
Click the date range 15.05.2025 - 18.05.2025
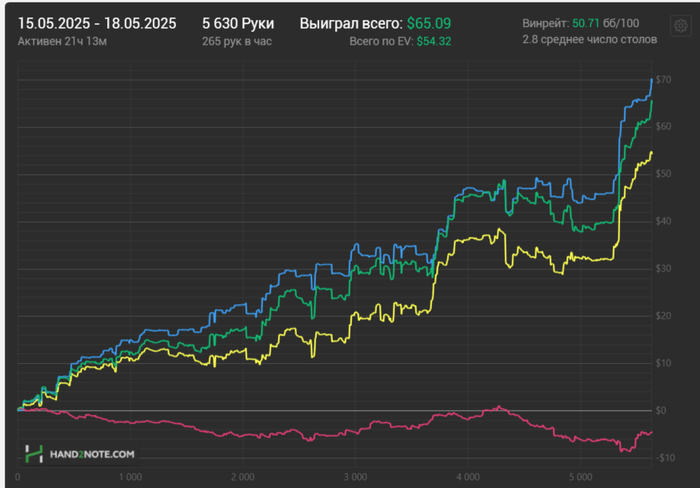97,23
